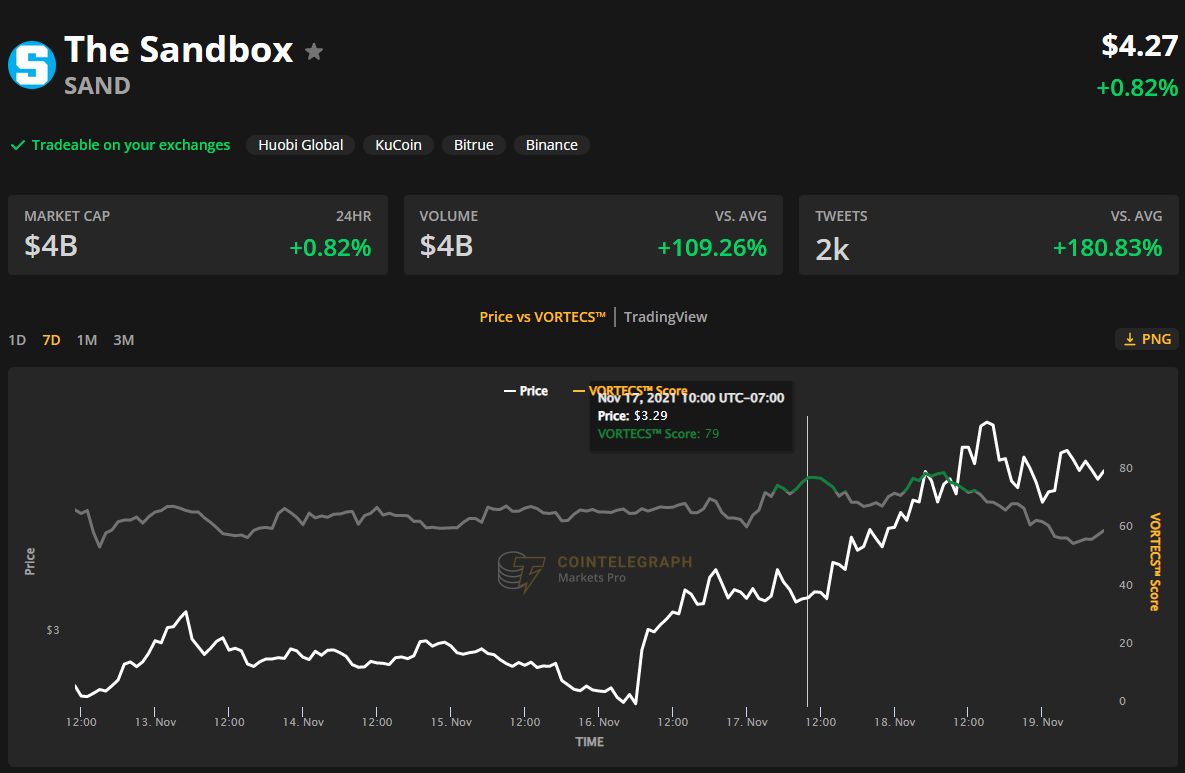Click the Tweets stat card
The image size is (1185, 773).
(x=988, y=235)
